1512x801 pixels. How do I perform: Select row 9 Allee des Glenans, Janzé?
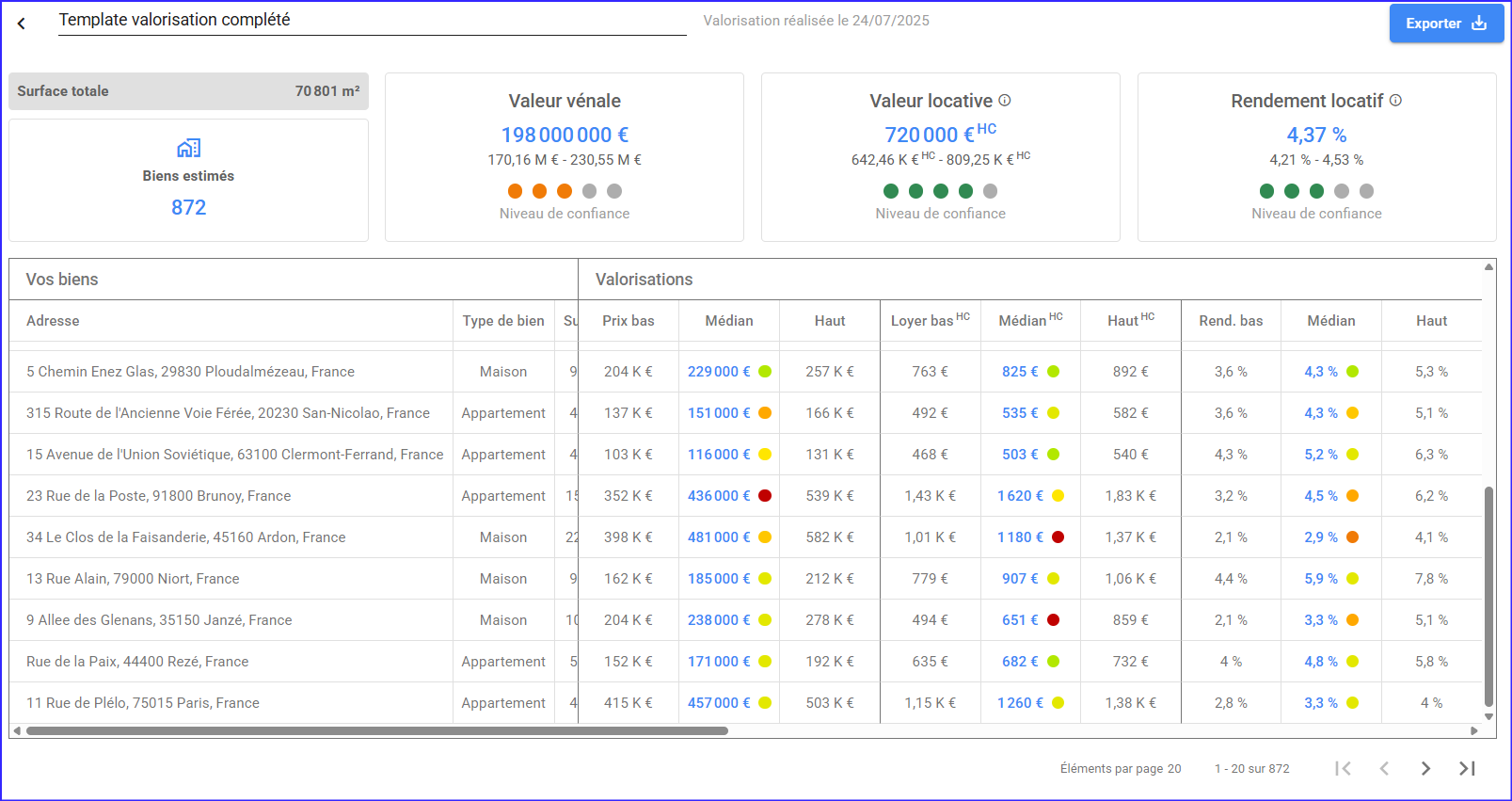click(x=745, y=620)
